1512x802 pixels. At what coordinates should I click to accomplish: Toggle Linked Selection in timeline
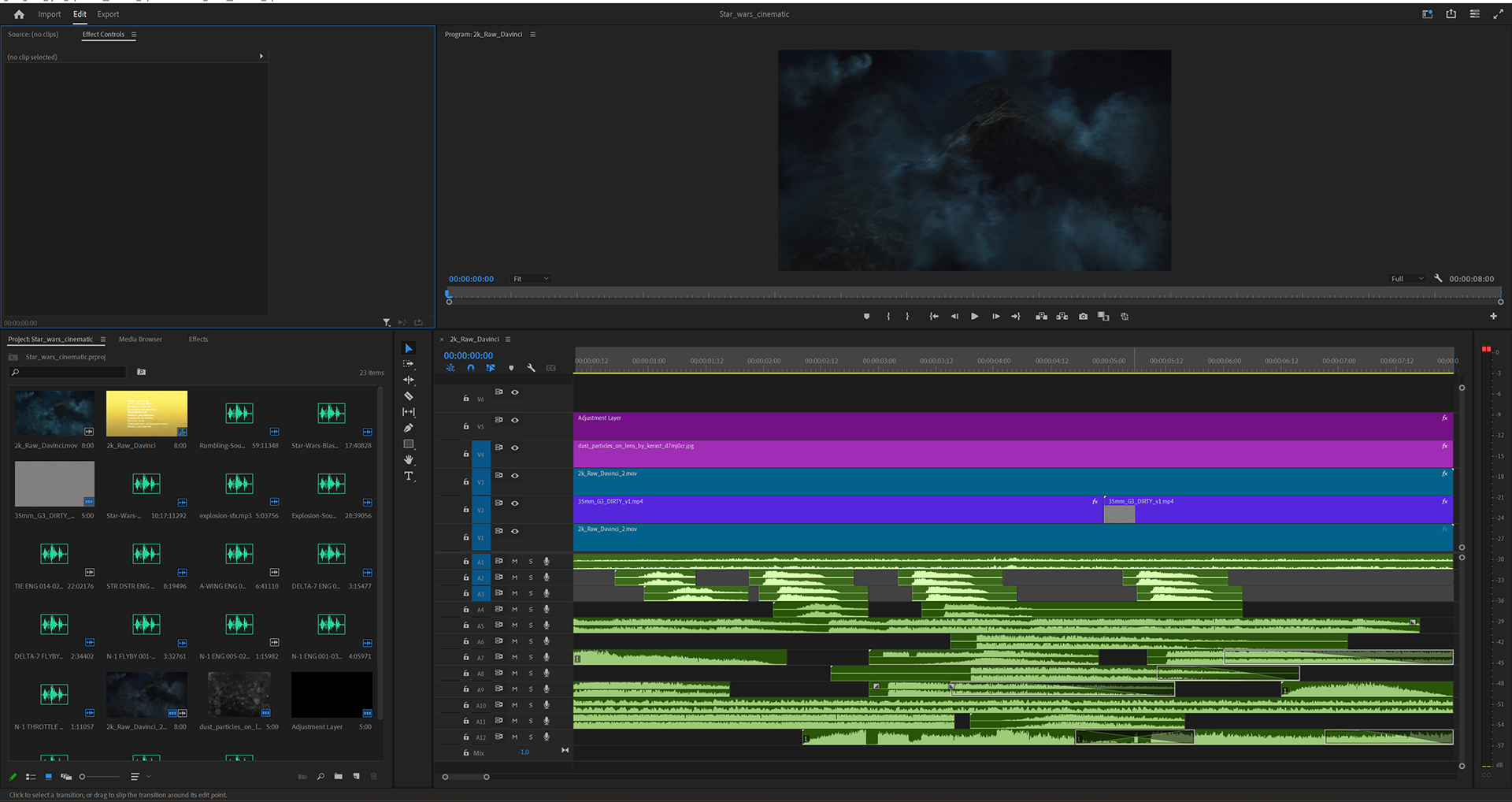point(491,368)
